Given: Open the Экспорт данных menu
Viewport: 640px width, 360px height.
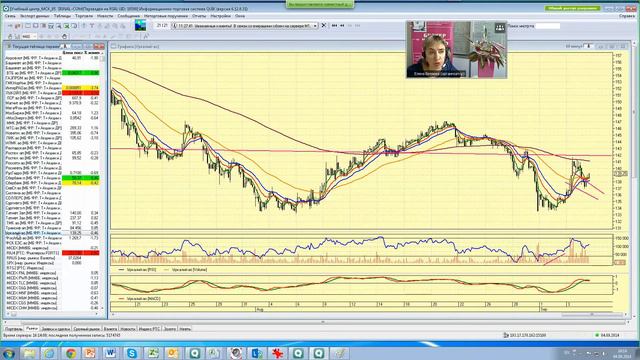Looking at the screenshot, I should 35,16.
